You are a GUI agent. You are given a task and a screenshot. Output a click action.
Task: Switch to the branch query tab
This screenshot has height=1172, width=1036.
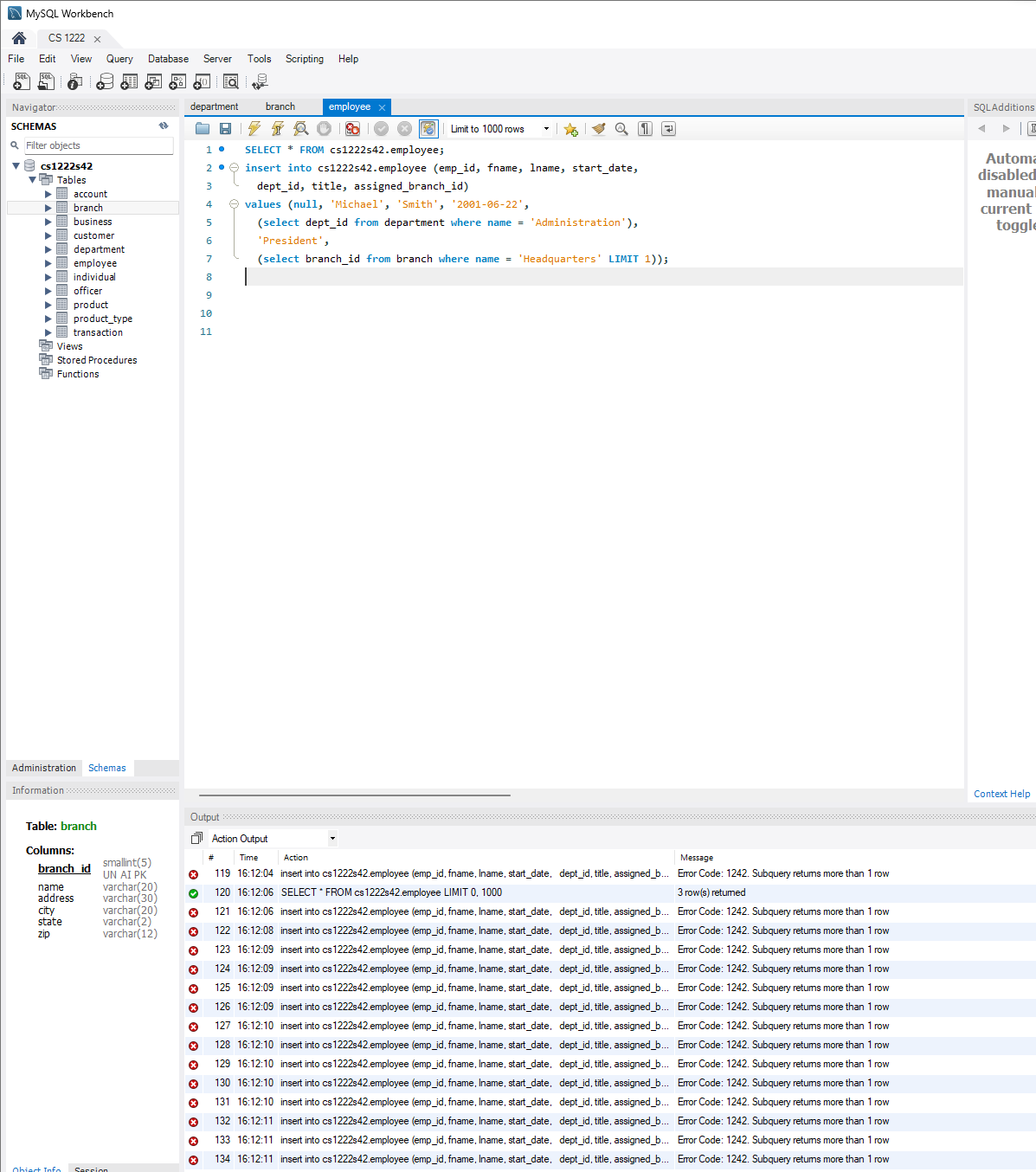280,107
